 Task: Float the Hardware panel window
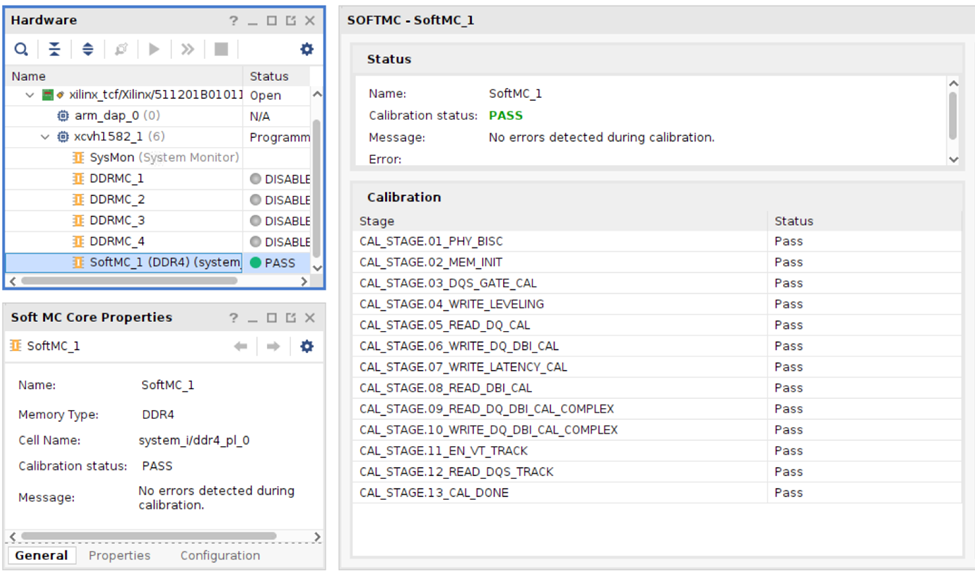pos(290,21)
